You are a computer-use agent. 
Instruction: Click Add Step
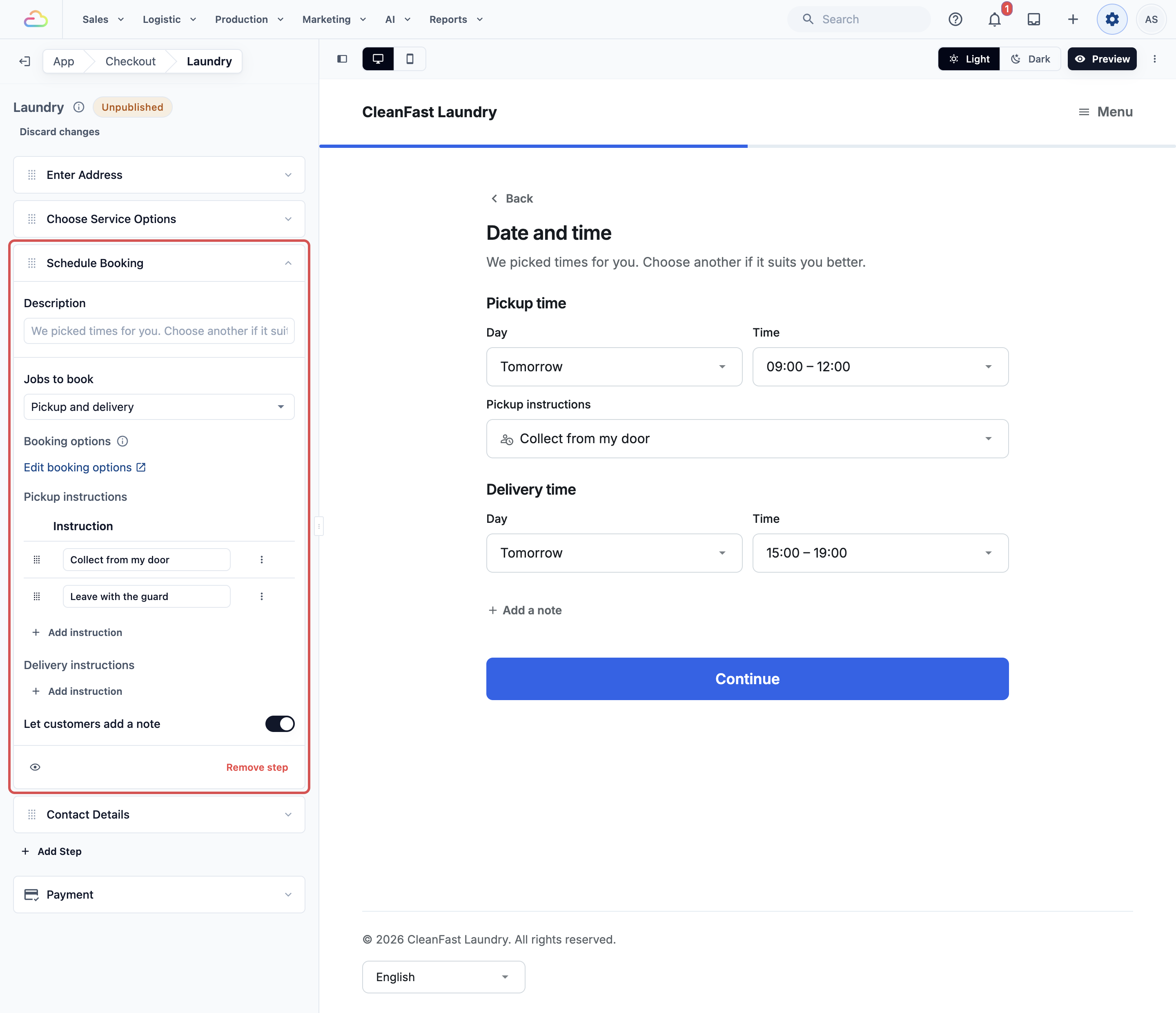click(x=51, y=852)
